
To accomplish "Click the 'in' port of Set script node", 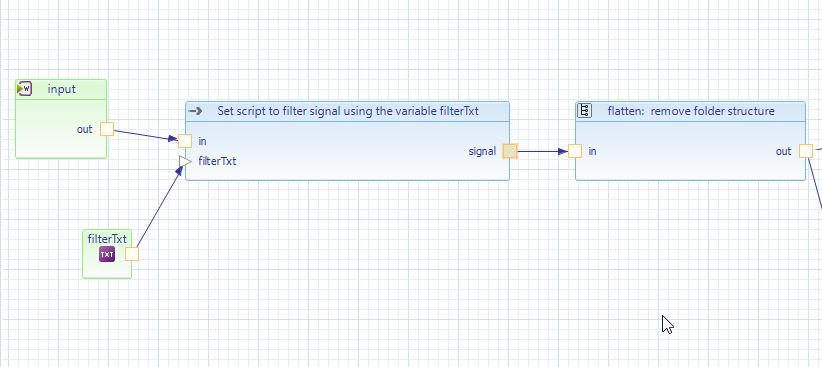I will tap(185, 141).
